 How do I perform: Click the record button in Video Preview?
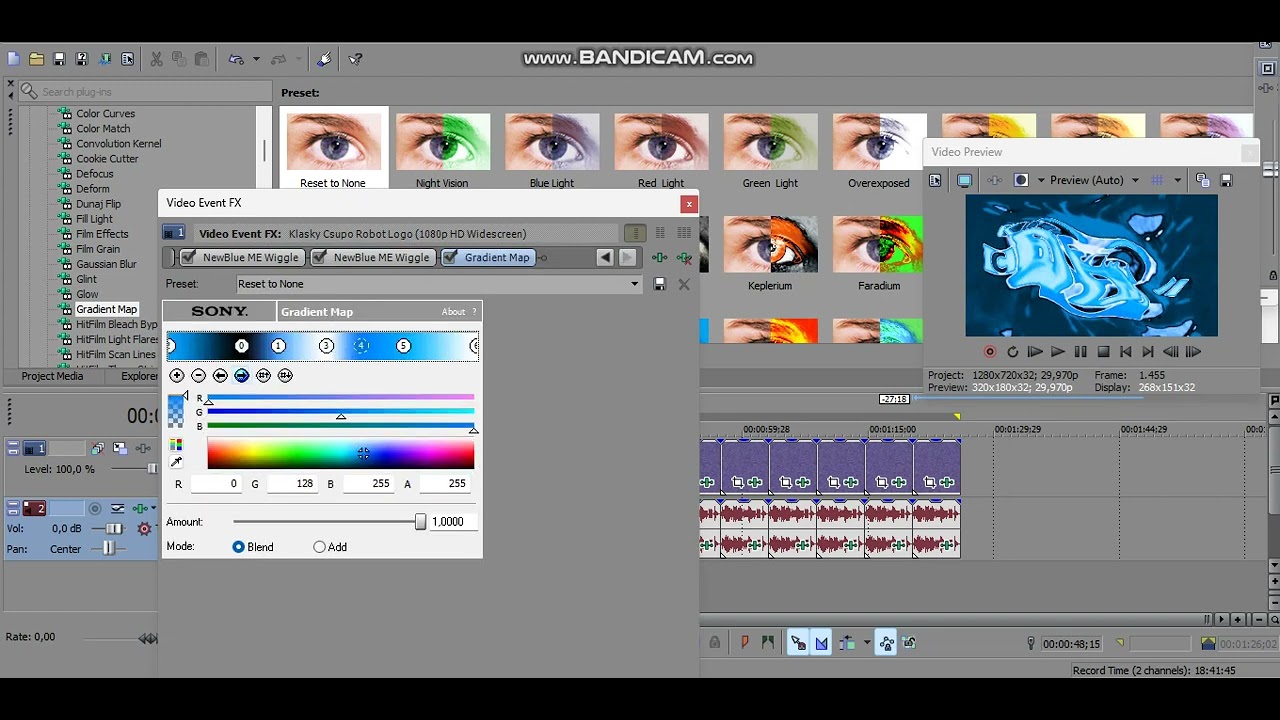point(990,352)
